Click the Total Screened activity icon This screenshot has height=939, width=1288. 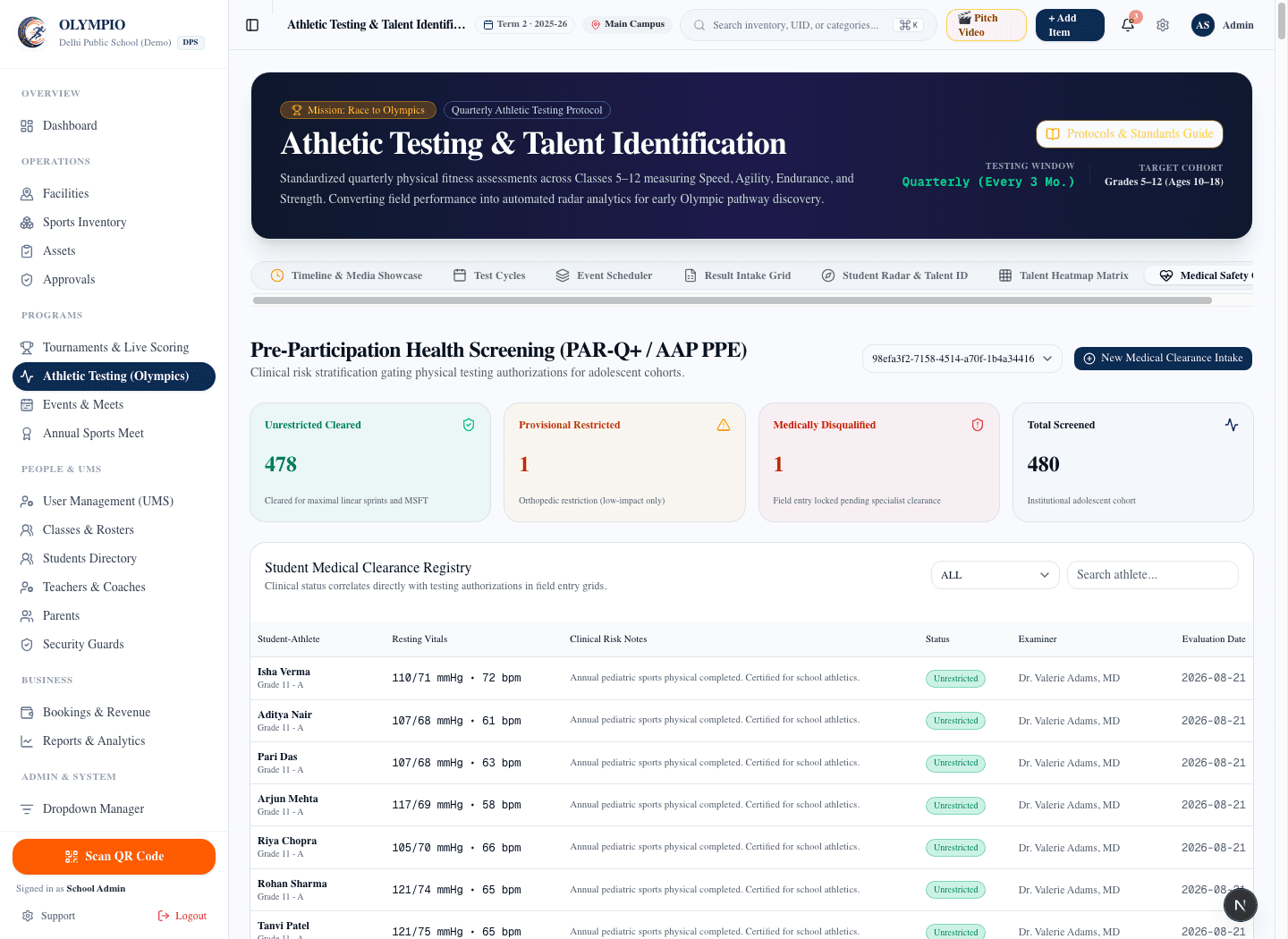pyautogui.click(x=1232, y=425)
